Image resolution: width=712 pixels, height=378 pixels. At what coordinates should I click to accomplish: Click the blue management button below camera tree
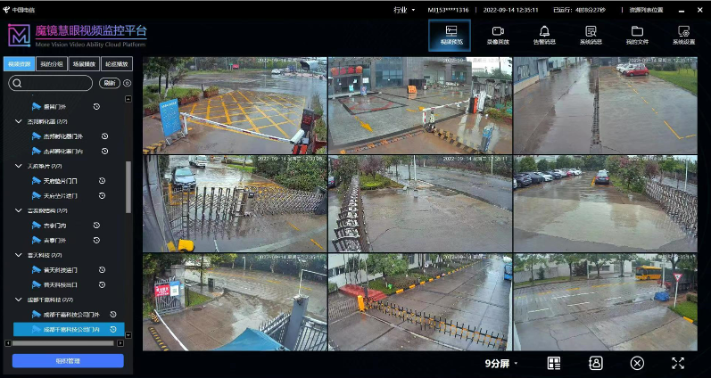[x=68, y=361]
